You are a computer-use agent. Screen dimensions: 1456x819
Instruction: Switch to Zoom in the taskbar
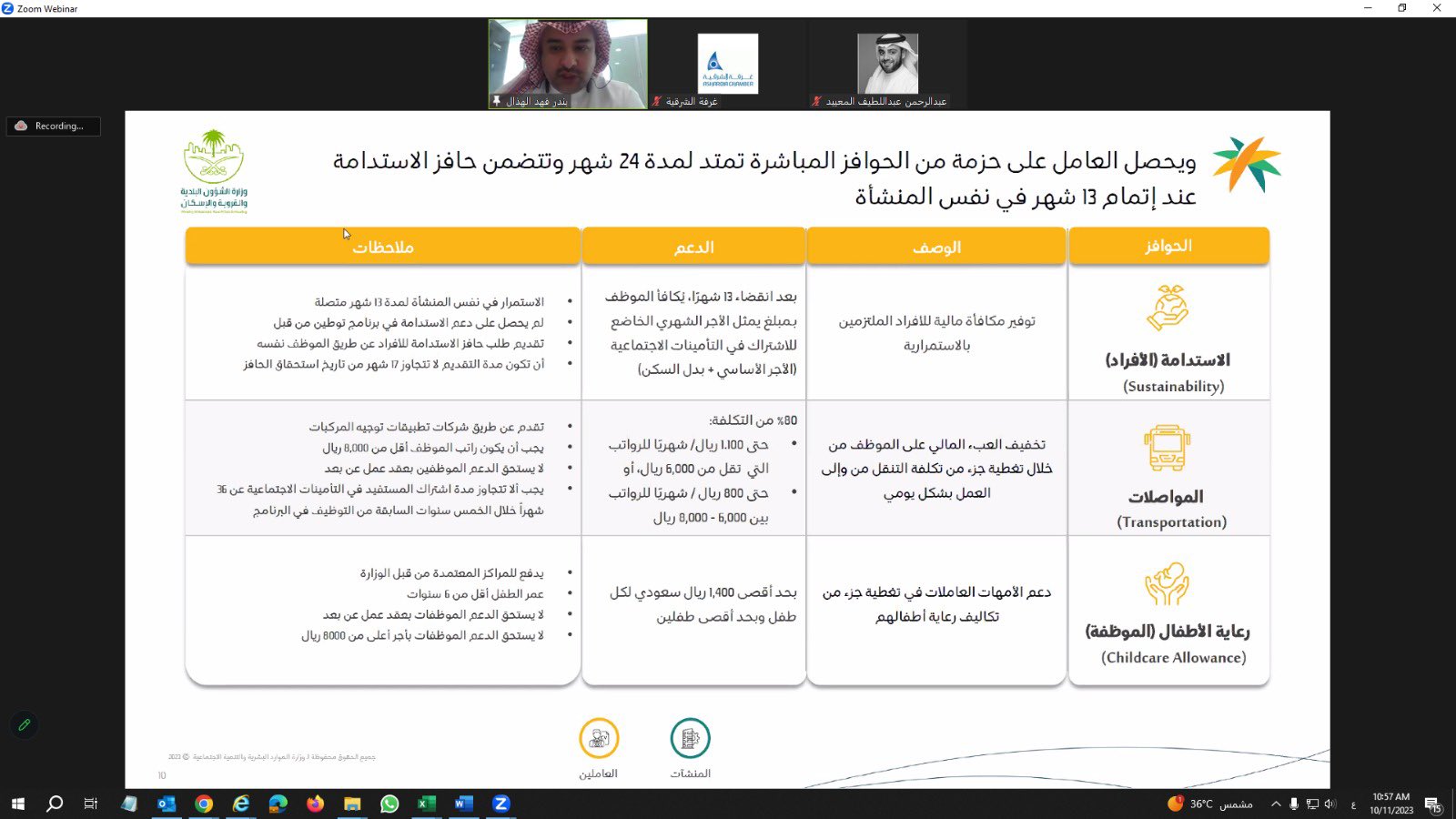point(500,804)
